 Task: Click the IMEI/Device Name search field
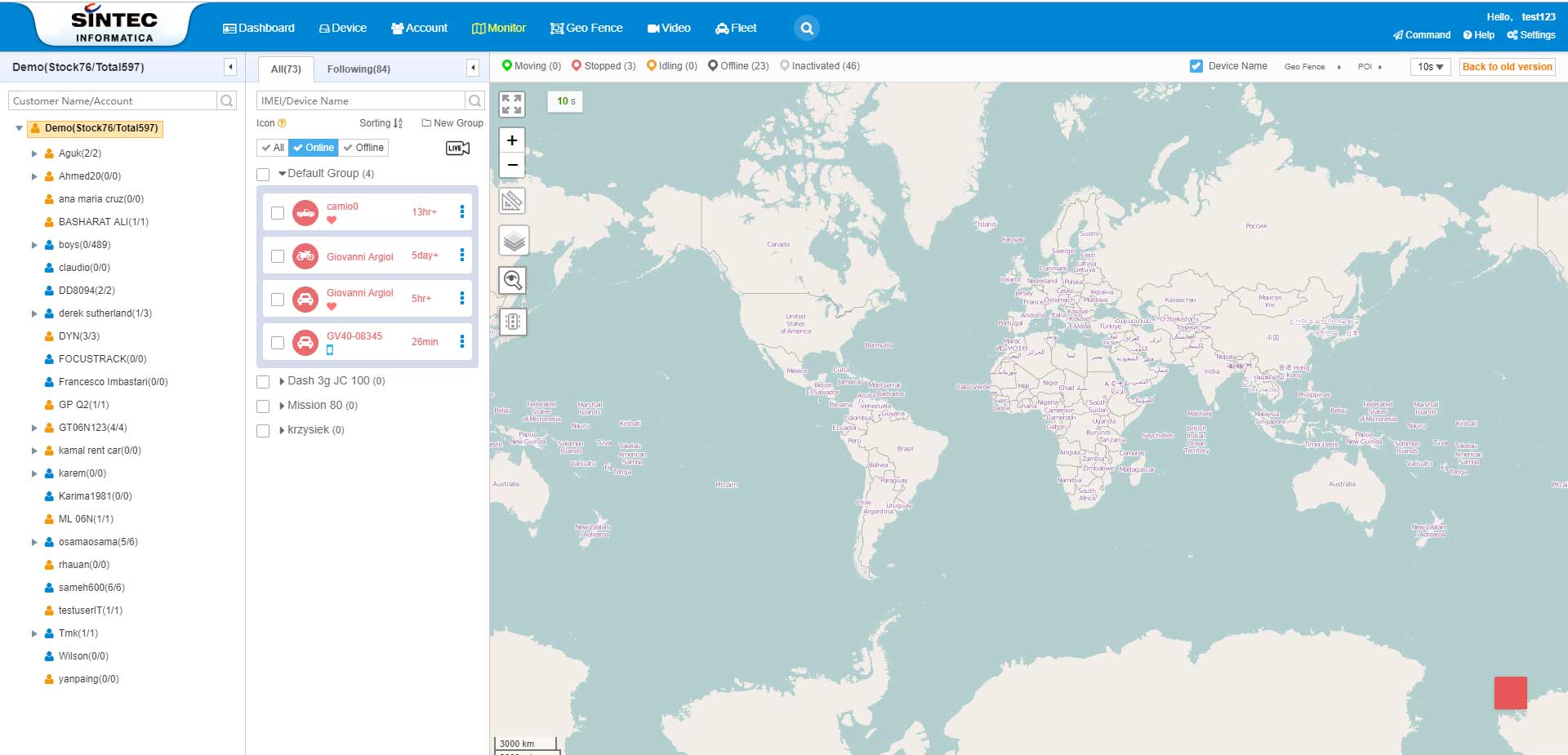360,100
